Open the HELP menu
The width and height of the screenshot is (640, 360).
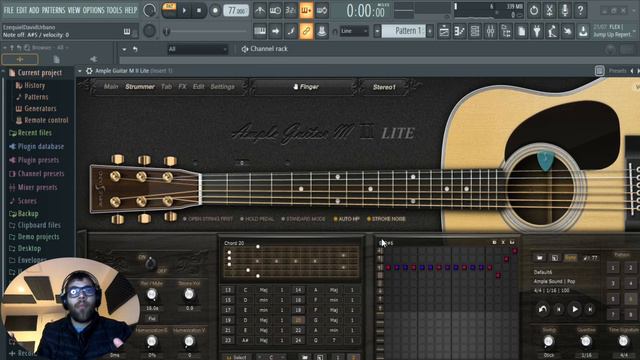point(131,10)
